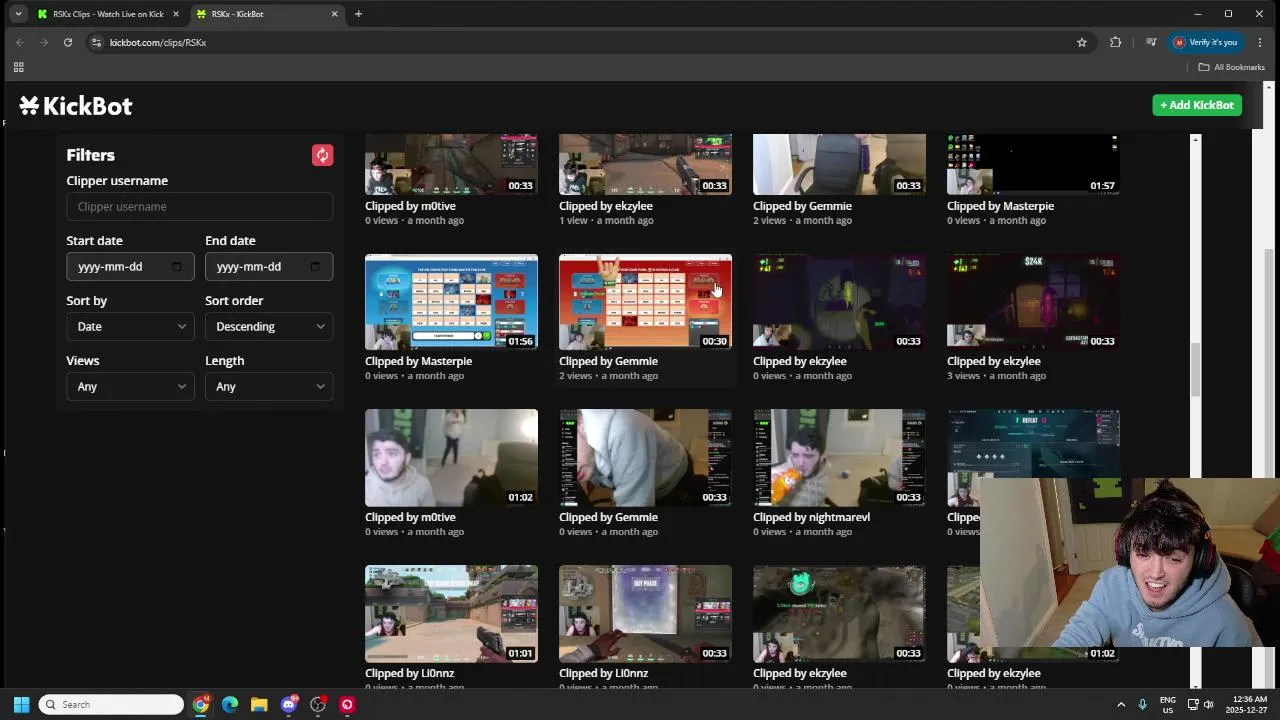Screen dimensions: 1280x720
Task: Play the 01:01 clip by Li0nnz
Action: pos(451,613)
